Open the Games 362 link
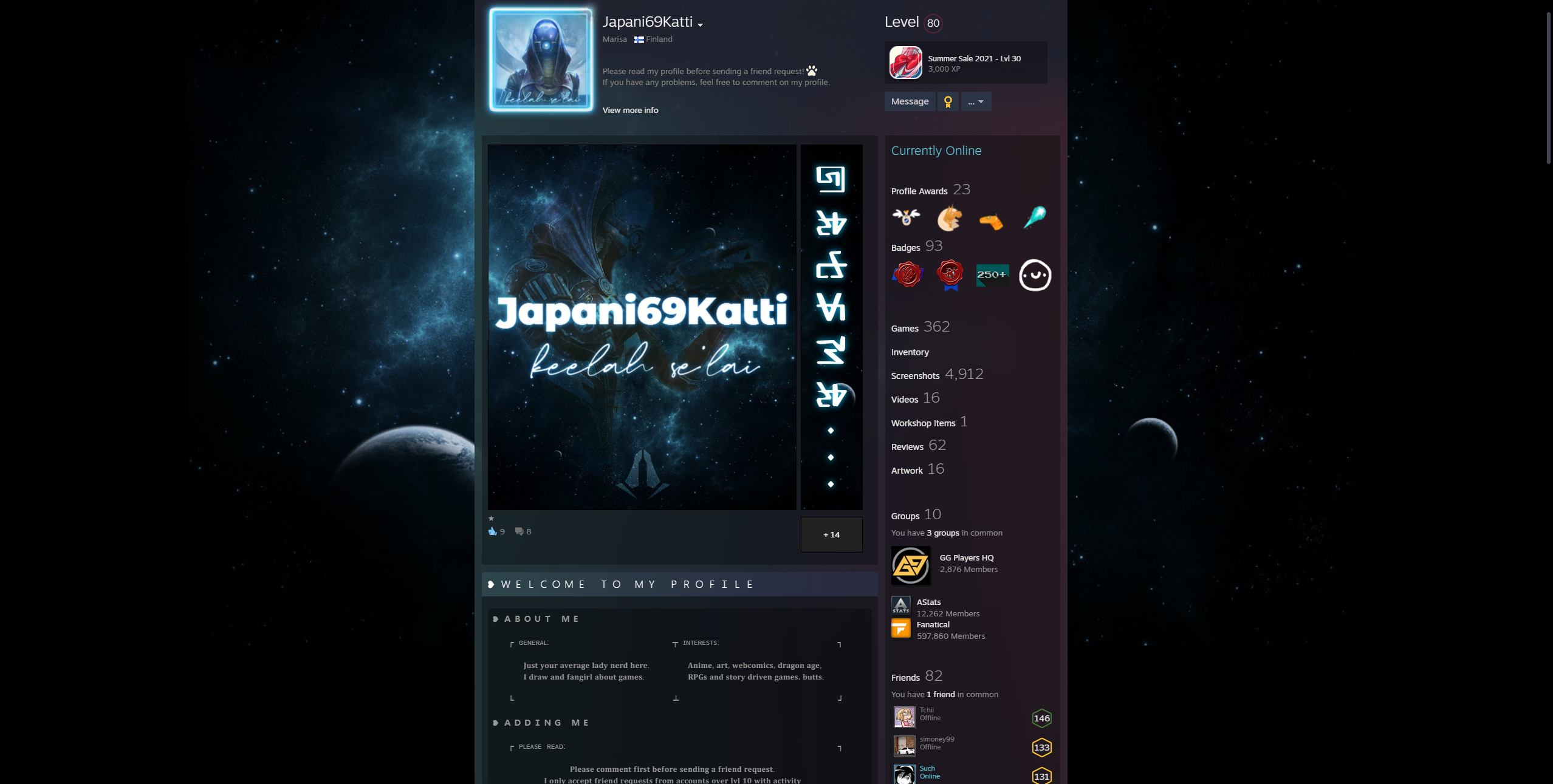The height and width of the screenshot is (784, 1553). point(920,327)
